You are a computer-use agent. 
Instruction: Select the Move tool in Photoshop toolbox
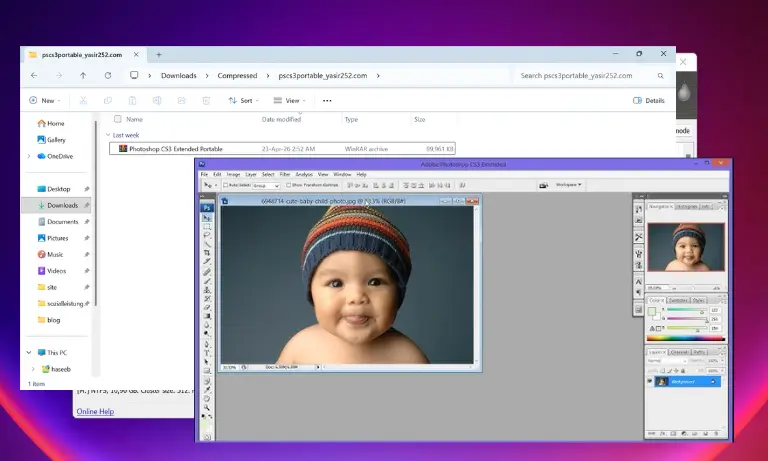[x=207, y=218]
